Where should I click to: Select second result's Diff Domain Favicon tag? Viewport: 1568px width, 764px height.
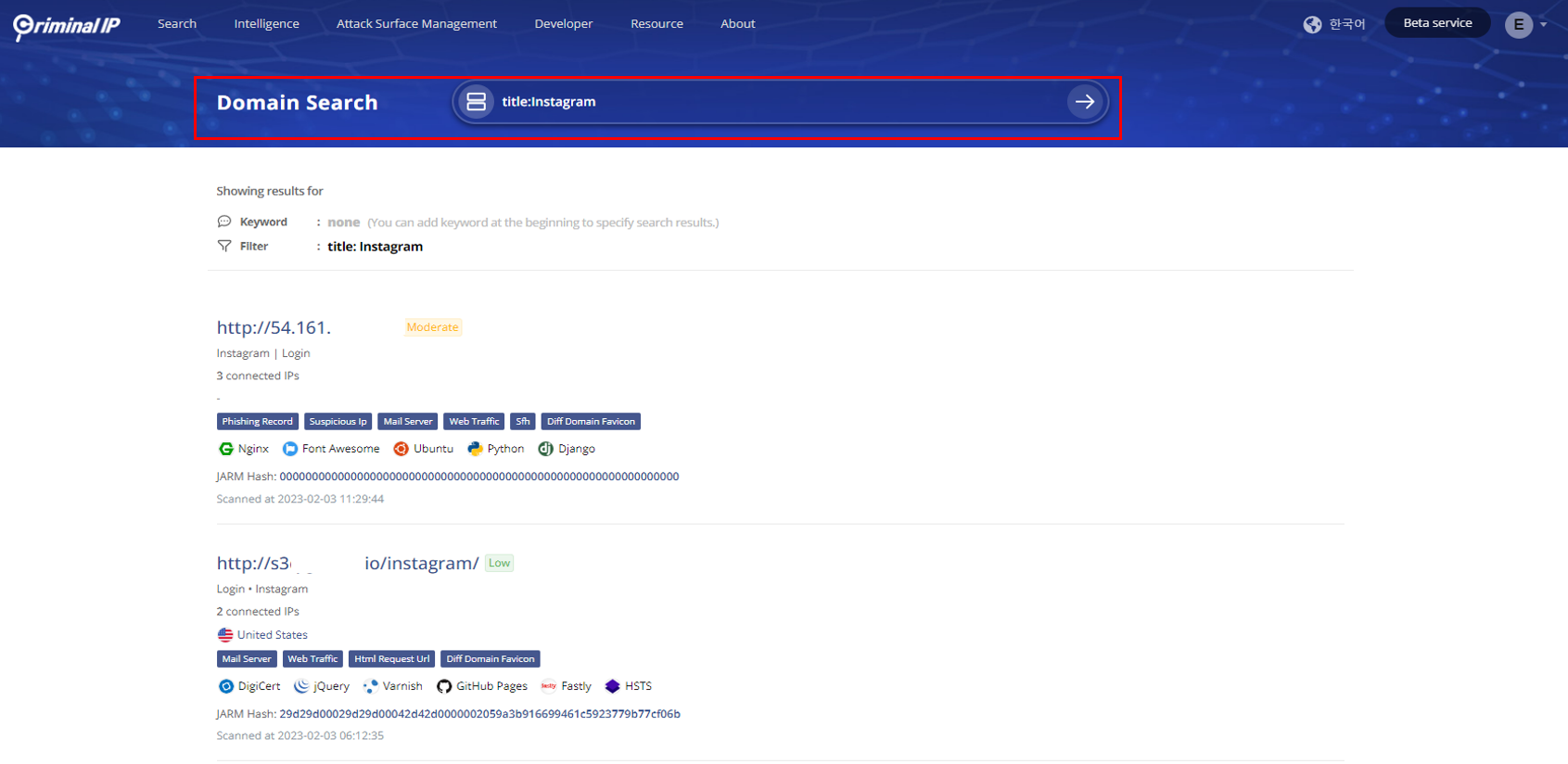coord(491,659)
